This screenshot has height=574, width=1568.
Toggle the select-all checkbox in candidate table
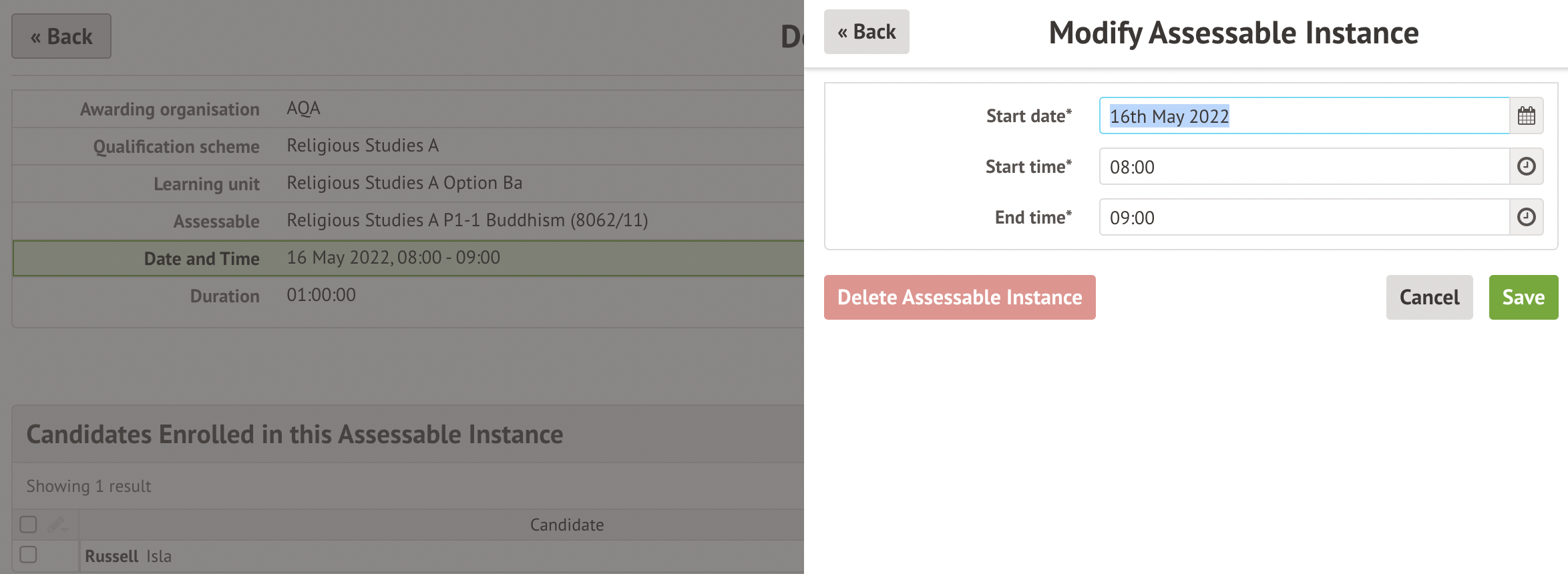pyautogui.click(x=27, y=525)
